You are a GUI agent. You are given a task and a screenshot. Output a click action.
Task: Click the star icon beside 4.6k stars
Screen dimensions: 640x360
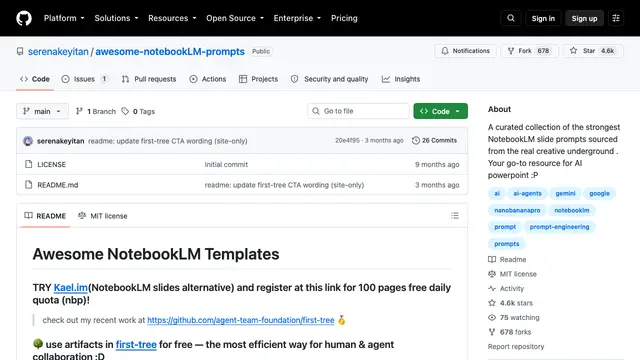pyautogui.click(x=492, y=303)
